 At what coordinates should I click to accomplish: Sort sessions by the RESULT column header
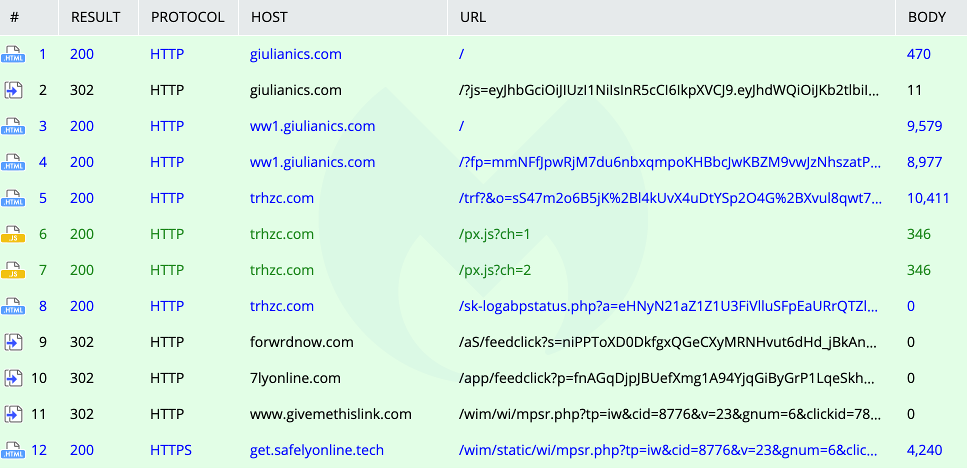[95, 18]
